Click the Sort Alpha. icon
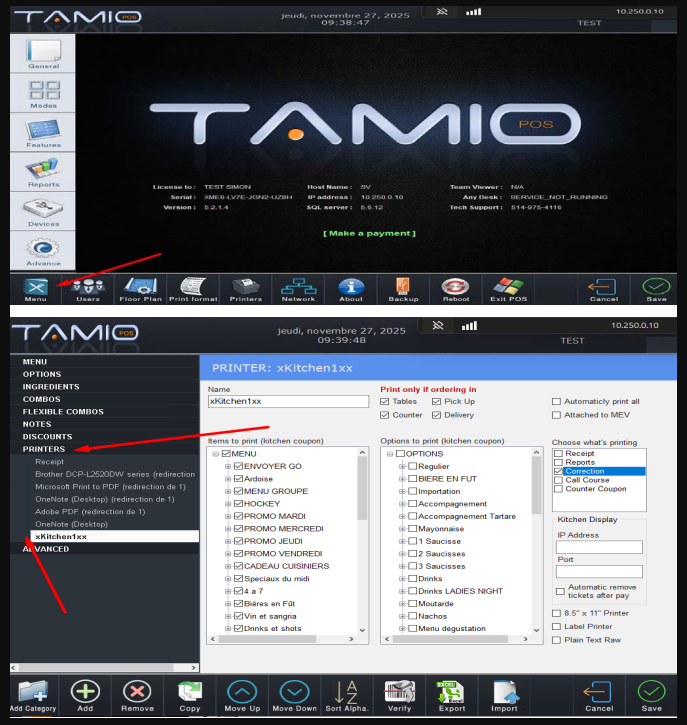 click(x=347, y=696)
